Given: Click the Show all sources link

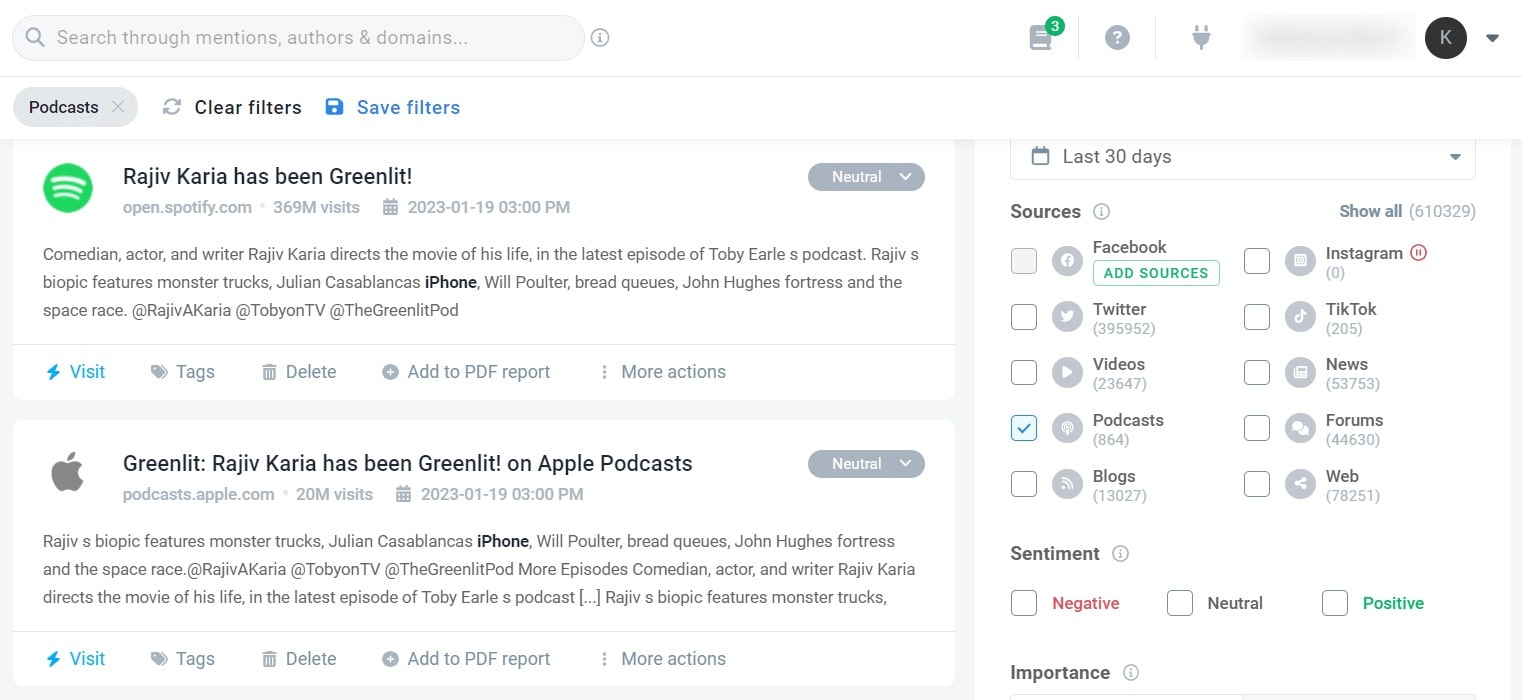Looking at the screenshot, I should [x=1370, y=211].
